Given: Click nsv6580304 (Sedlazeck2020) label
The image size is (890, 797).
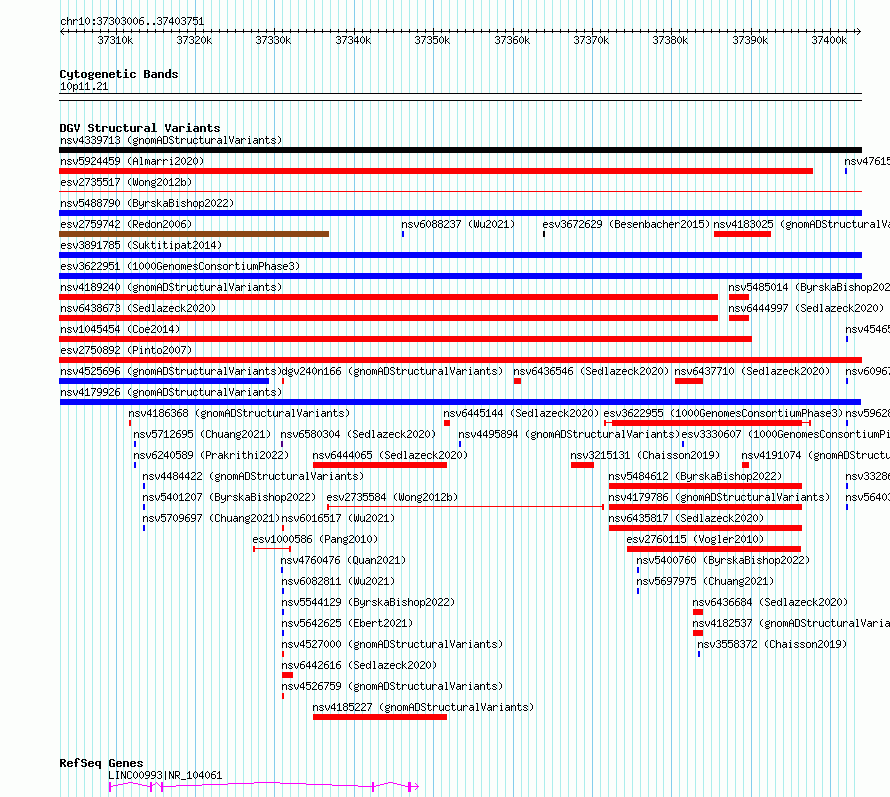Looking at the screenshot, I should pyautogui.click(x=358, y=434).
